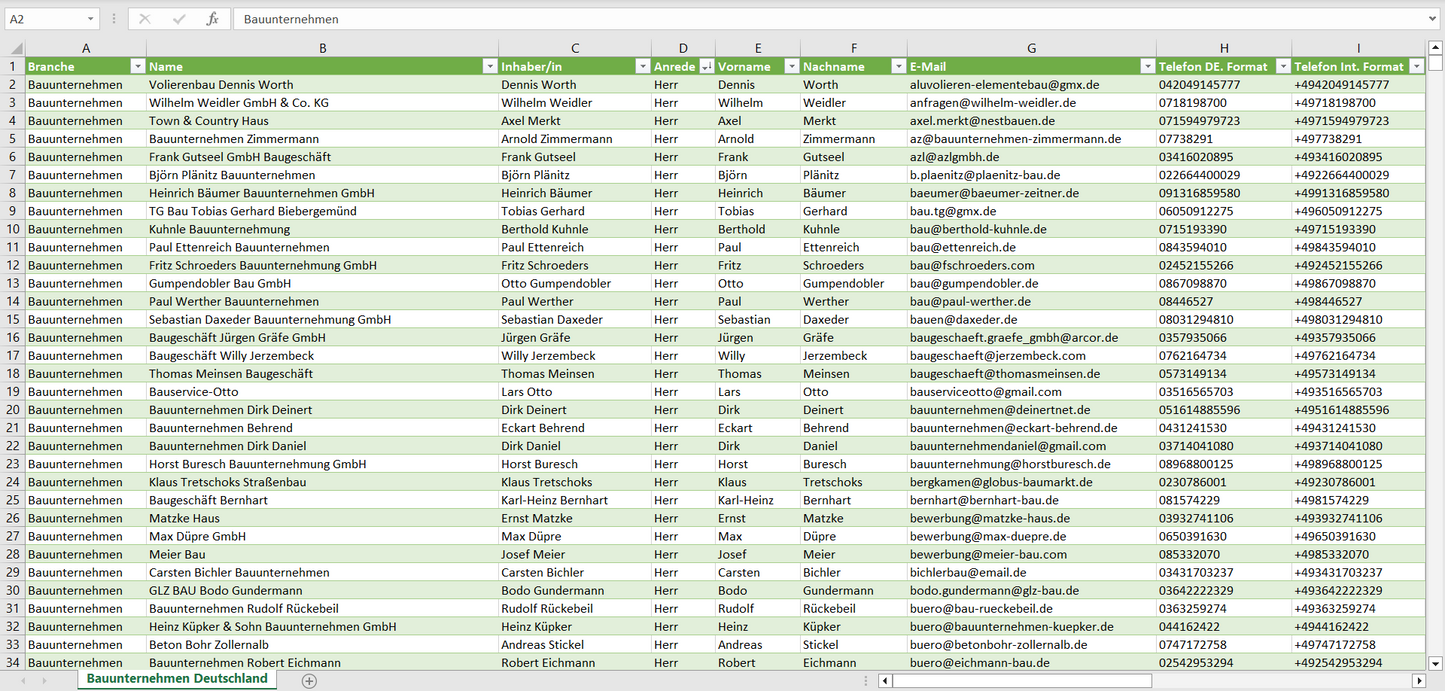
Task: Open the Nachname column filter dropdown
Action: (x=898, y=66)
